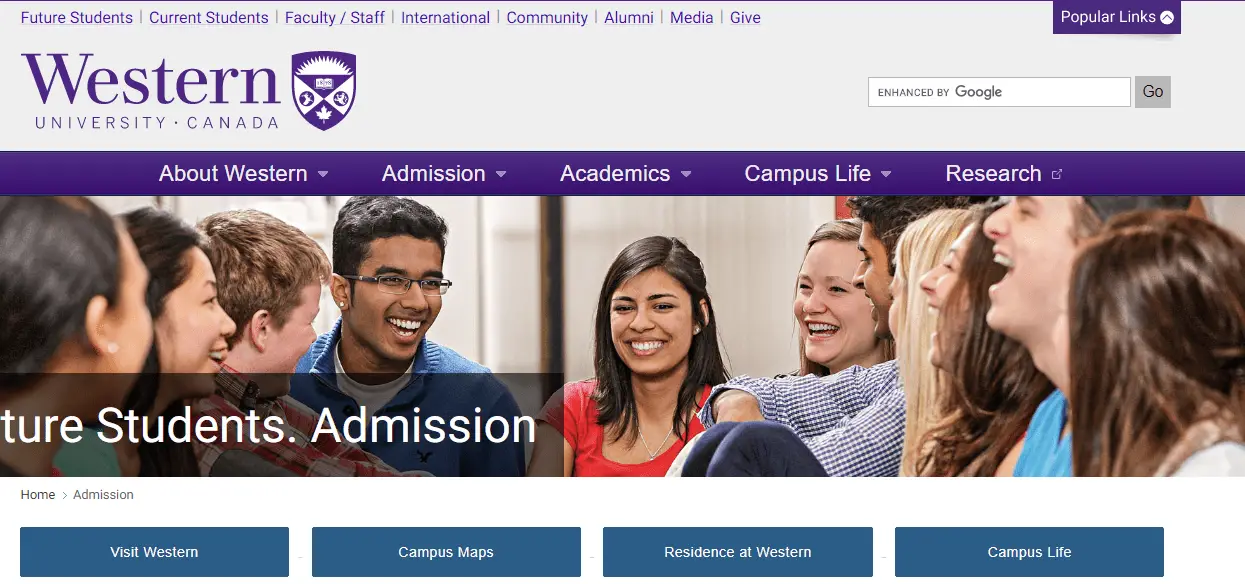Open the Faculty / Staff link
1245x584 pixels.
tap(335, 18)
